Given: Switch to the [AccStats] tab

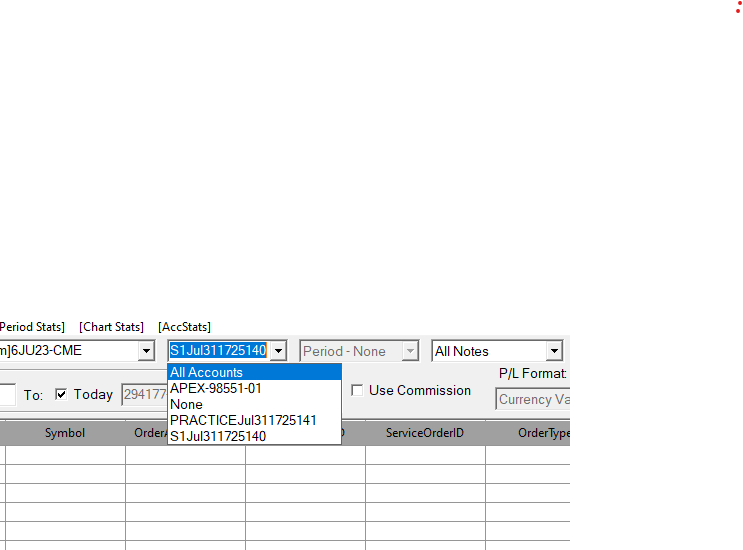Looking at the screenshot, I should click(185, 327).
